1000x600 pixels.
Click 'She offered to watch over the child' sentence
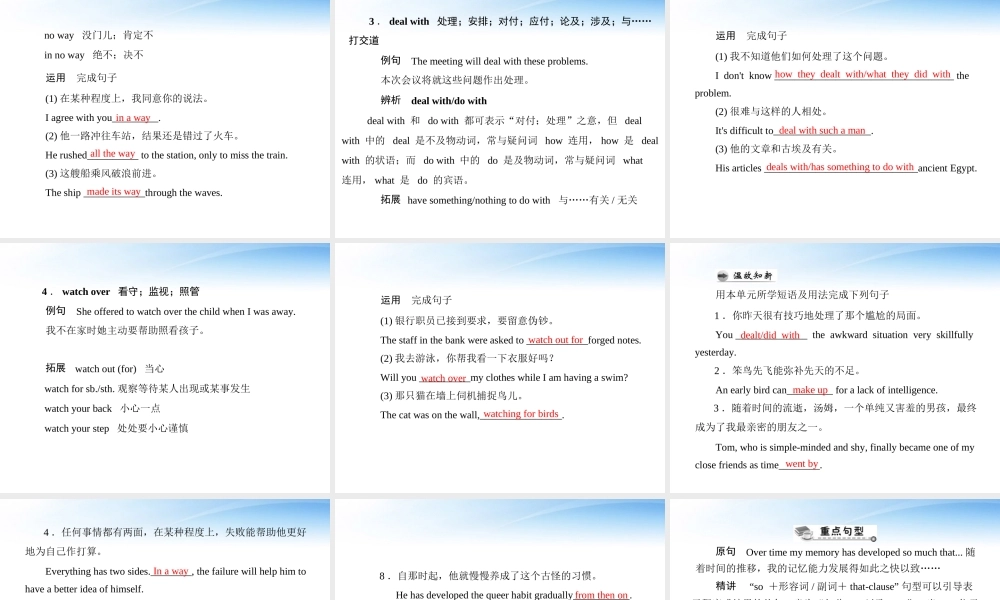pos(186,312)
